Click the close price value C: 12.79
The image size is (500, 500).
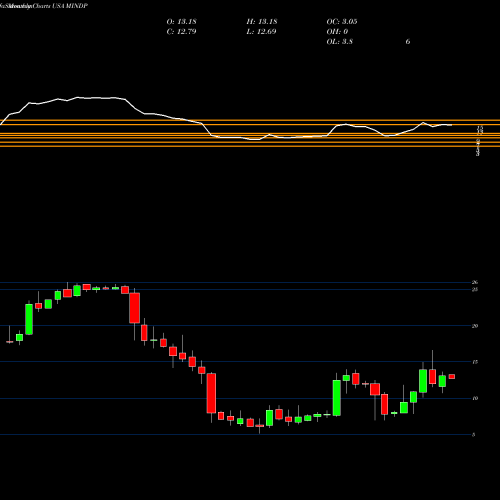tap(181, 32)
